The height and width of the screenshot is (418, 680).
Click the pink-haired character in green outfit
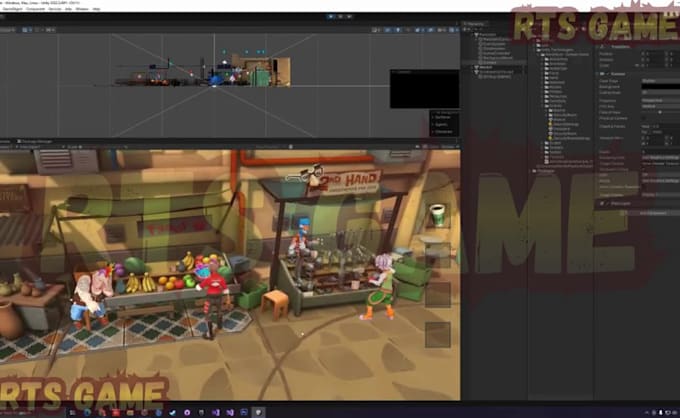click(x=381, y=287)
